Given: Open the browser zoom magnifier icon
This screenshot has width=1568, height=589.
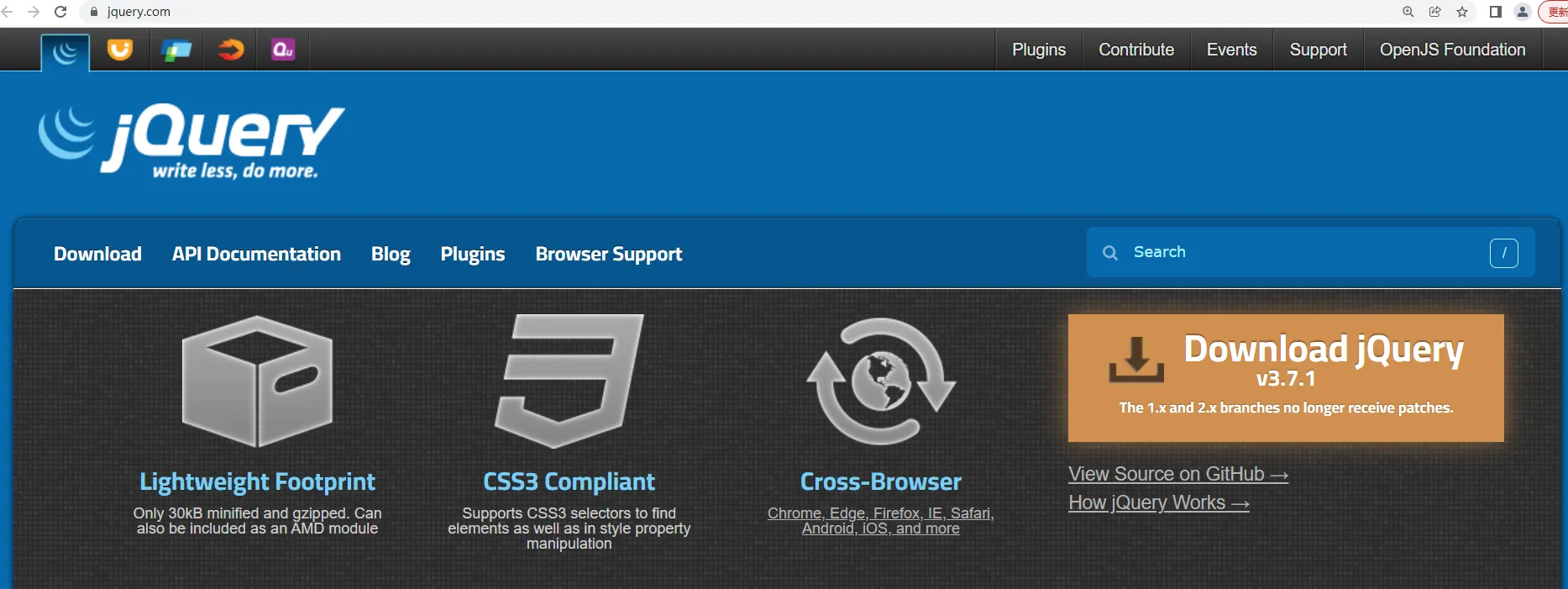Looking at the screenshot, I should pos(1408,12).
